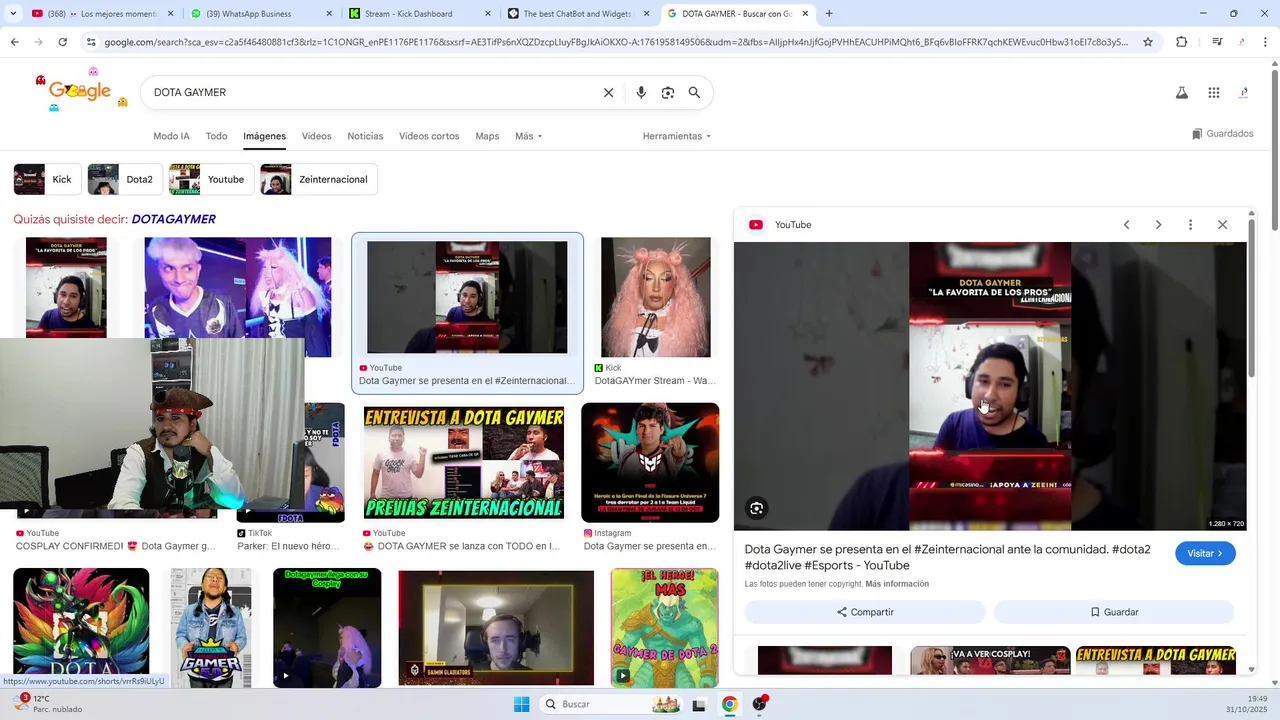The width and height of the screenshot is (1280, 720).
Task: Open the Google apps grid
Action: click(1213, 93)
